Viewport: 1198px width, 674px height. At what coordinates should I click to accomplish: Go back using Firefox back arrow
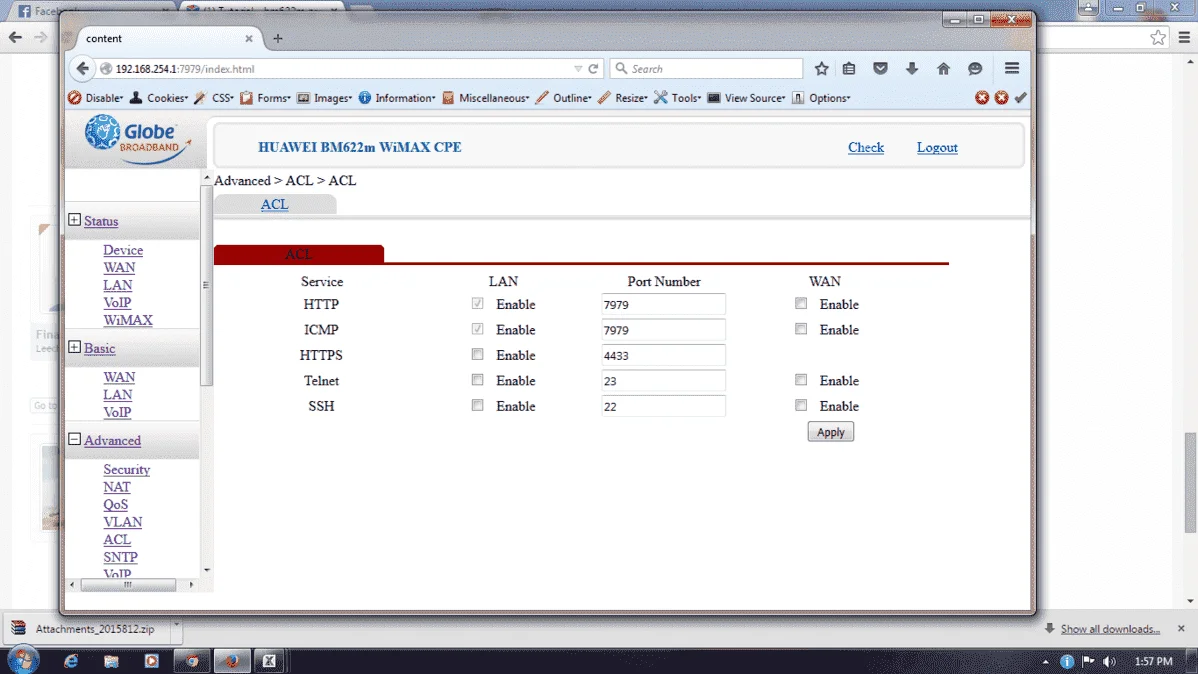tap(83, 69)
